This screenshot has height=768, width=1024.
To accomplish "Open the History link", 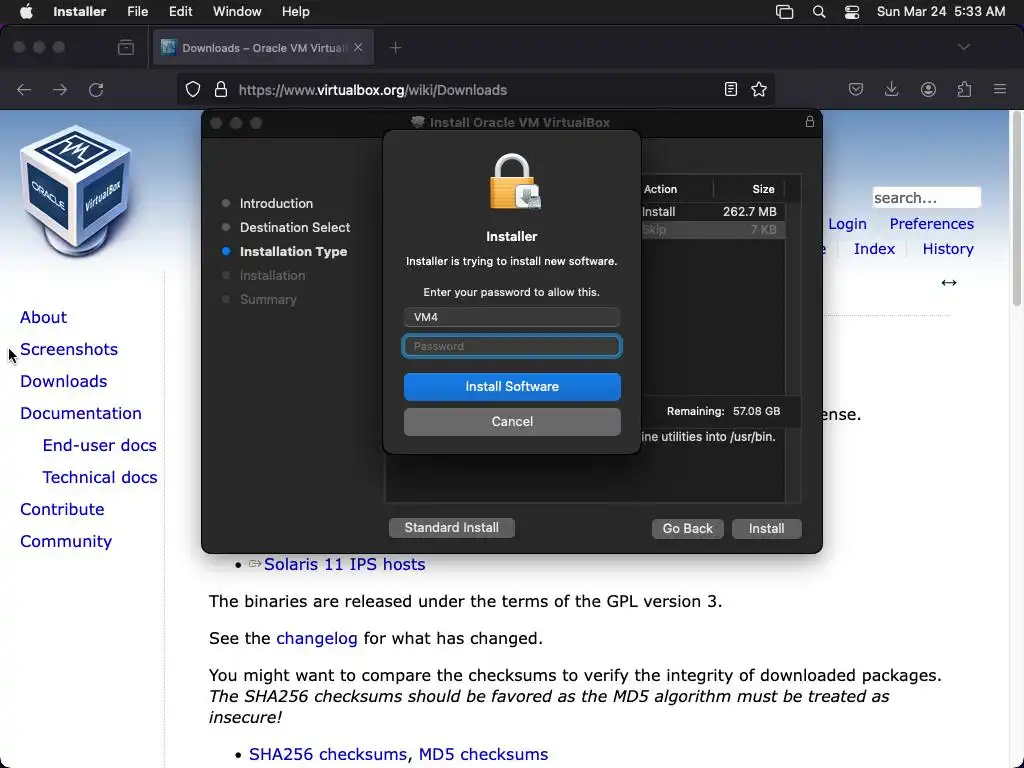I will click(948, 249).
